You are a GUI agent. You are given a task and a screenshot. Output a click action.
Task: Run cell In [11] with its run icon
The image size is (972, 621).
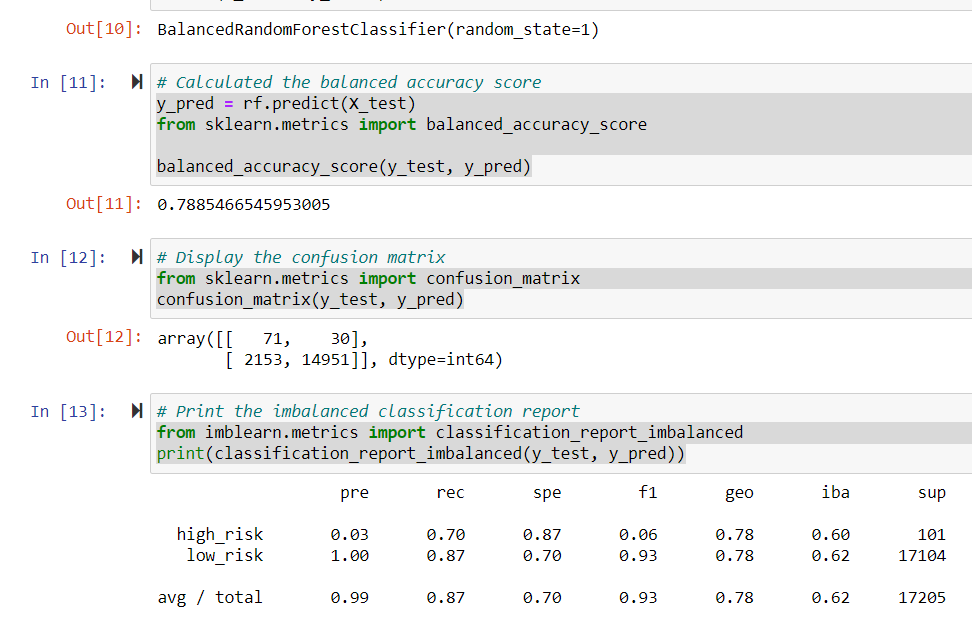point(137,82)
